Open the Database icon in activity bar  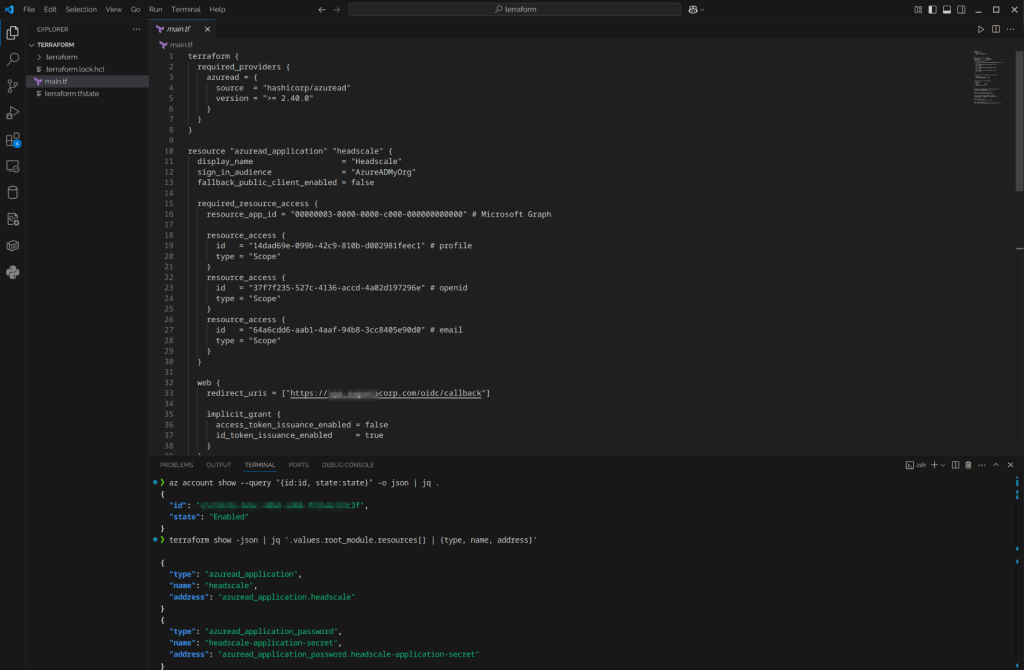pos(12,193)
